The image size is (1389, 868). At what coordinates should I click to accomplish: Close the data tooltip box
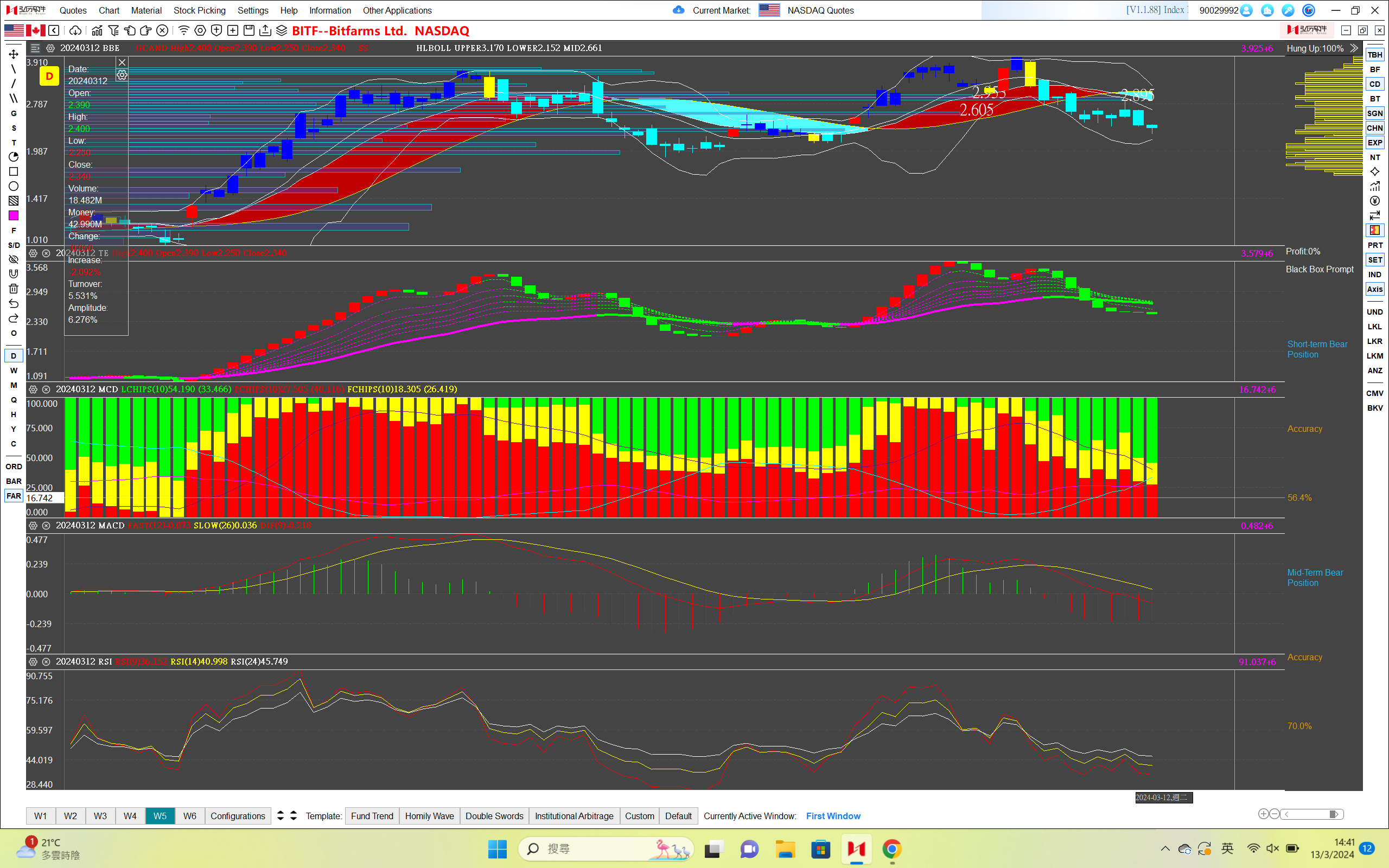point(122,62)
